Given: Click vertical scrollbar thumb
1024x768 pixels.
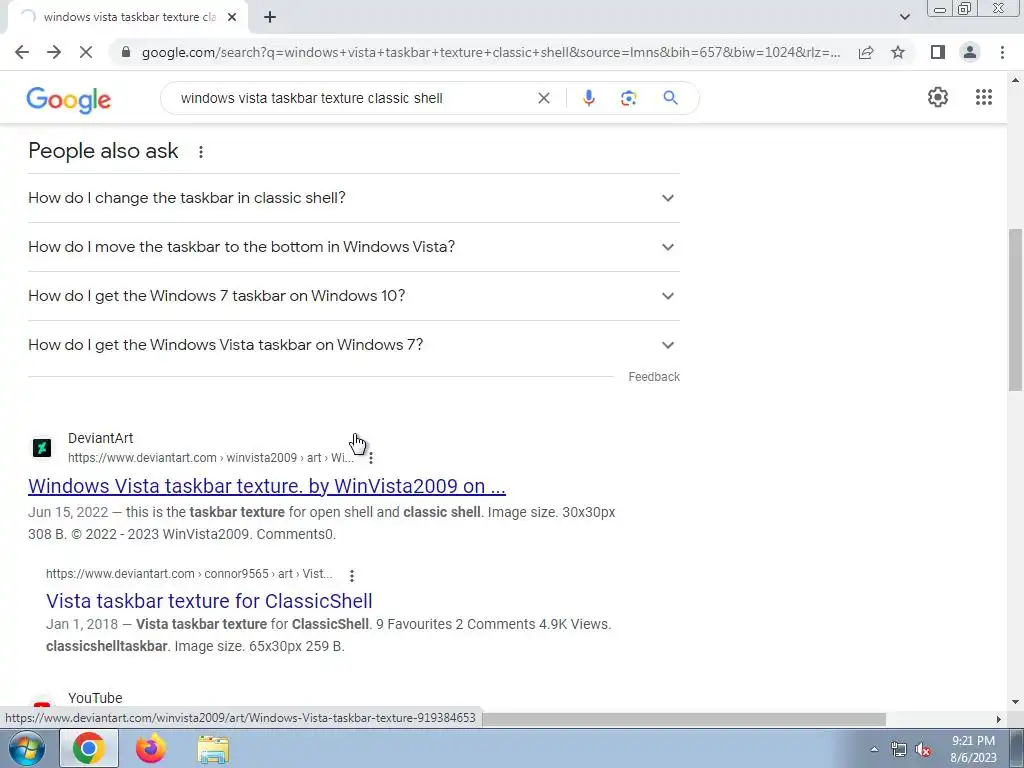Looking at the screenshot, I should (1015, 310).
